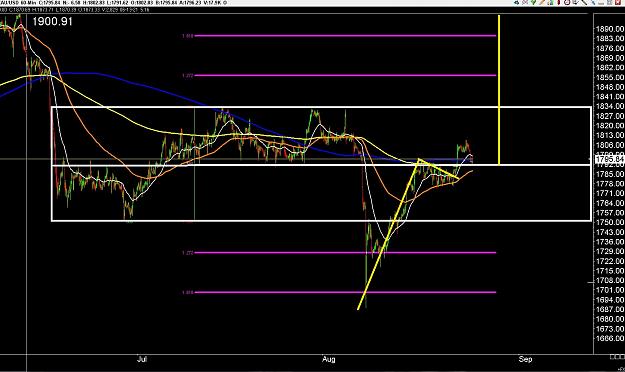Click the clock icon in top toolbar

[567, 2]
